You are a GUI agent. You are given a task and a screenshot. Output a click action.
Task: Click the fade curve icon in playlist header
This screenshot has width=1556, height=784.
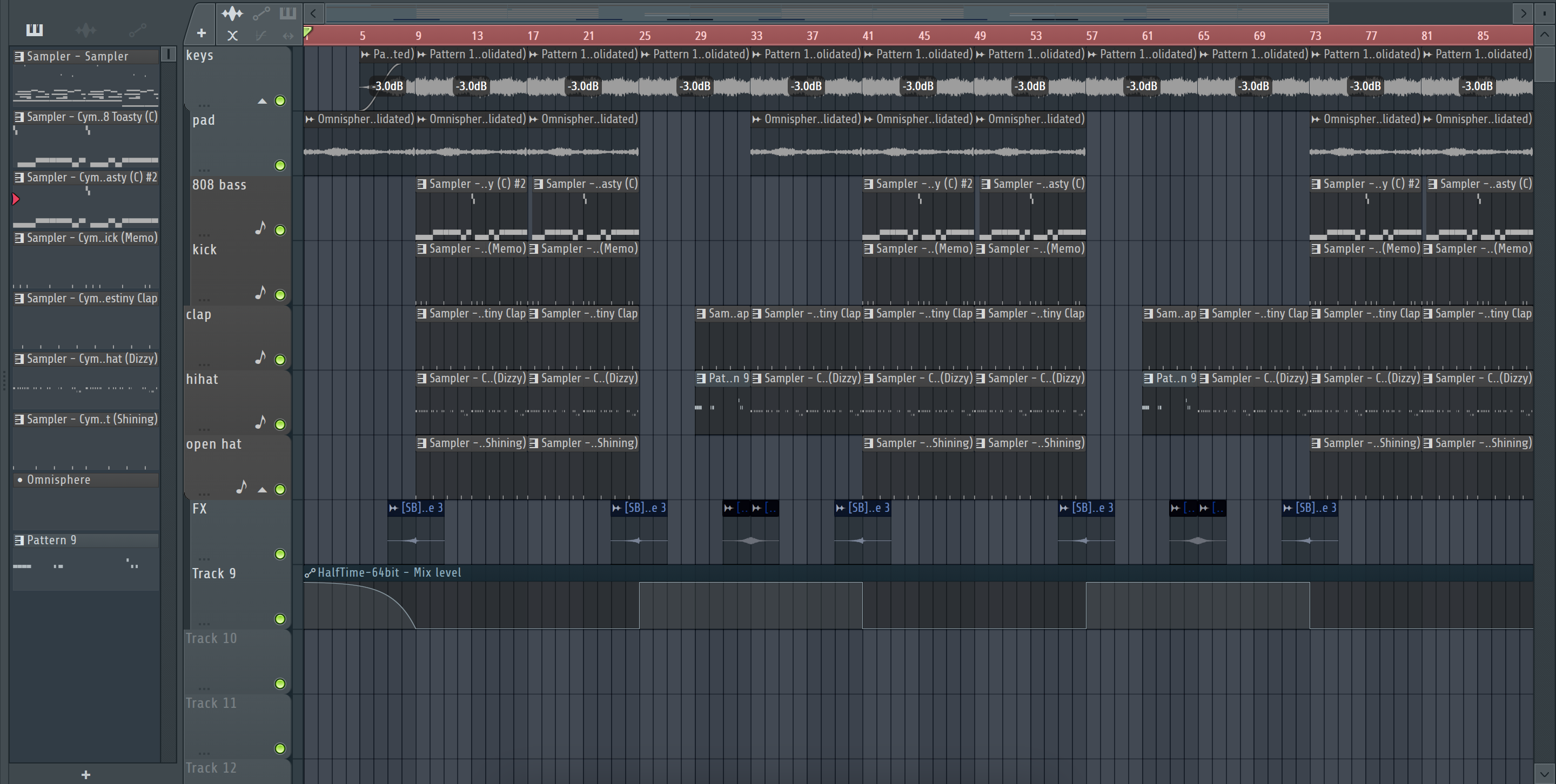click(x=260, y=36)
